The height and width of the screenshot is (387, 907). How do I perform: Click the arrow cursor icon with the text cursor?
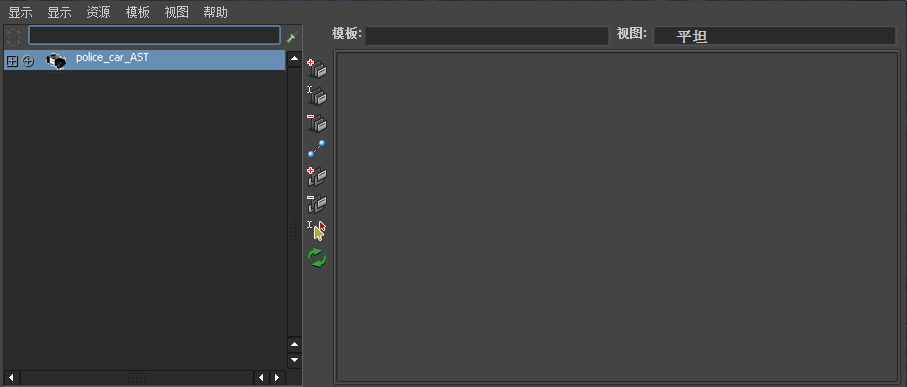pyautogui.click(x=317, y=230)
